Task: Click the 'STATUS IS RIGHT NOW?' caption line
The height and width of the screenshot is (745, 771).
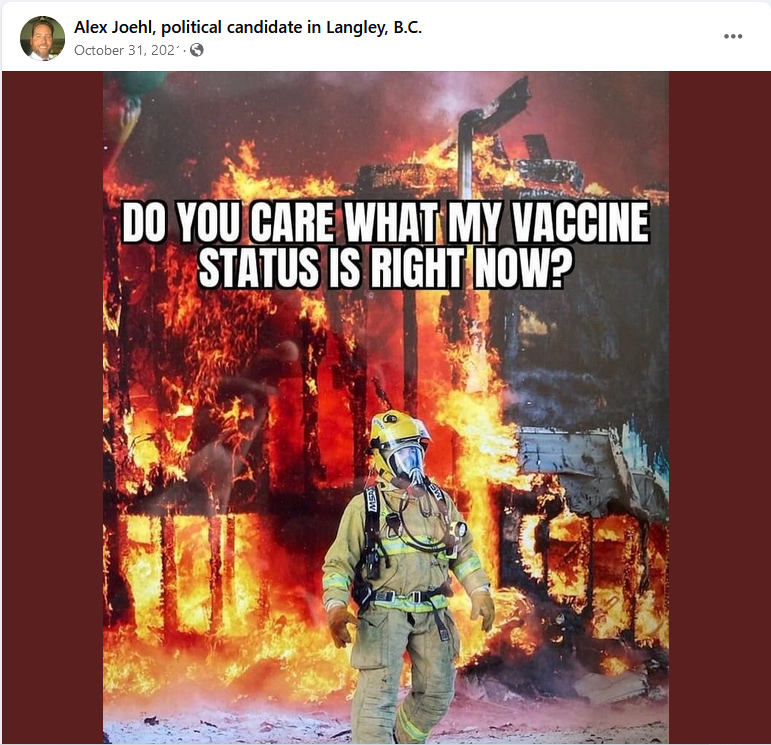Action: (x=386, y=267)
